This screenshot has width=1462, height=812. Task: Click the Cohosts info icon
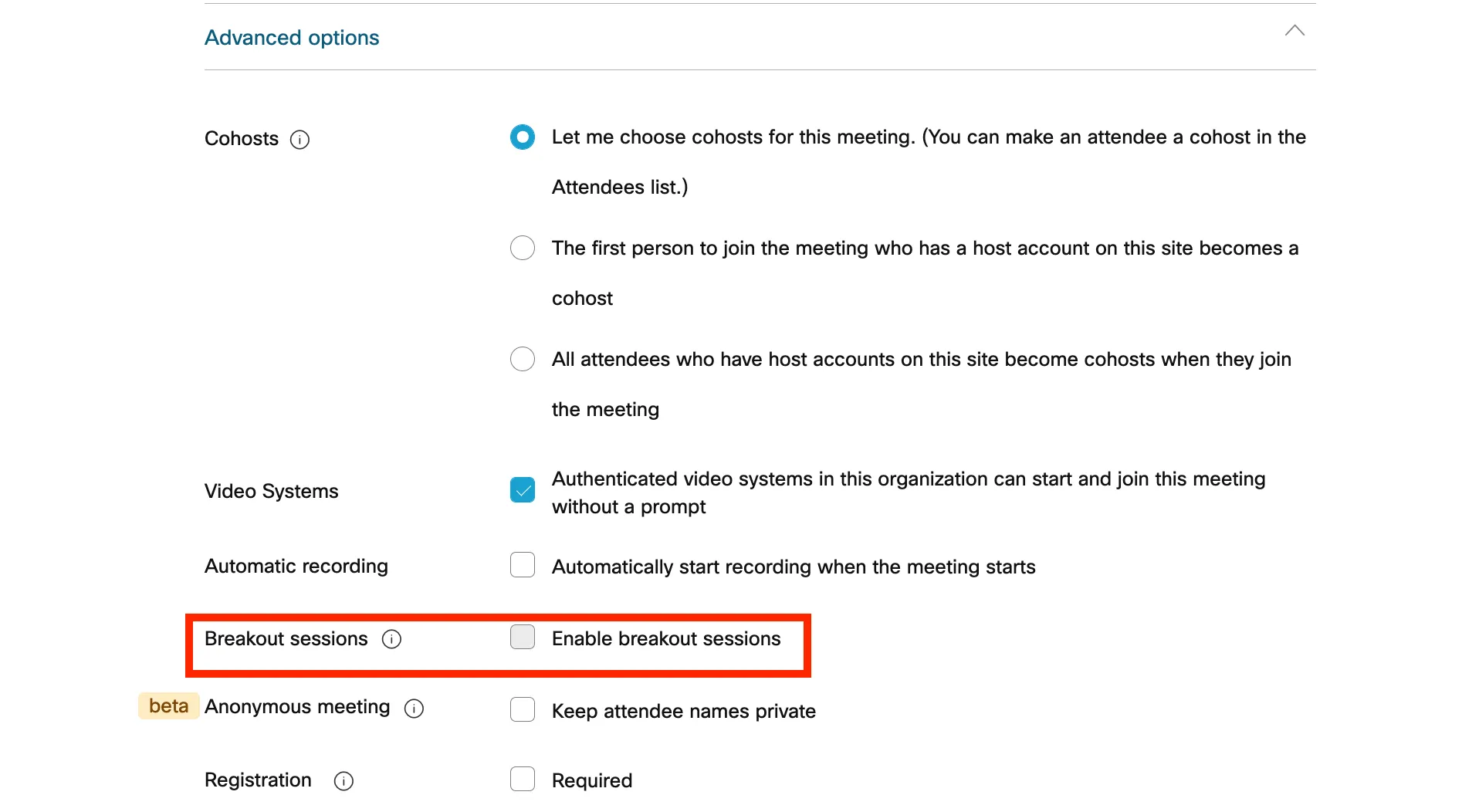300,140
